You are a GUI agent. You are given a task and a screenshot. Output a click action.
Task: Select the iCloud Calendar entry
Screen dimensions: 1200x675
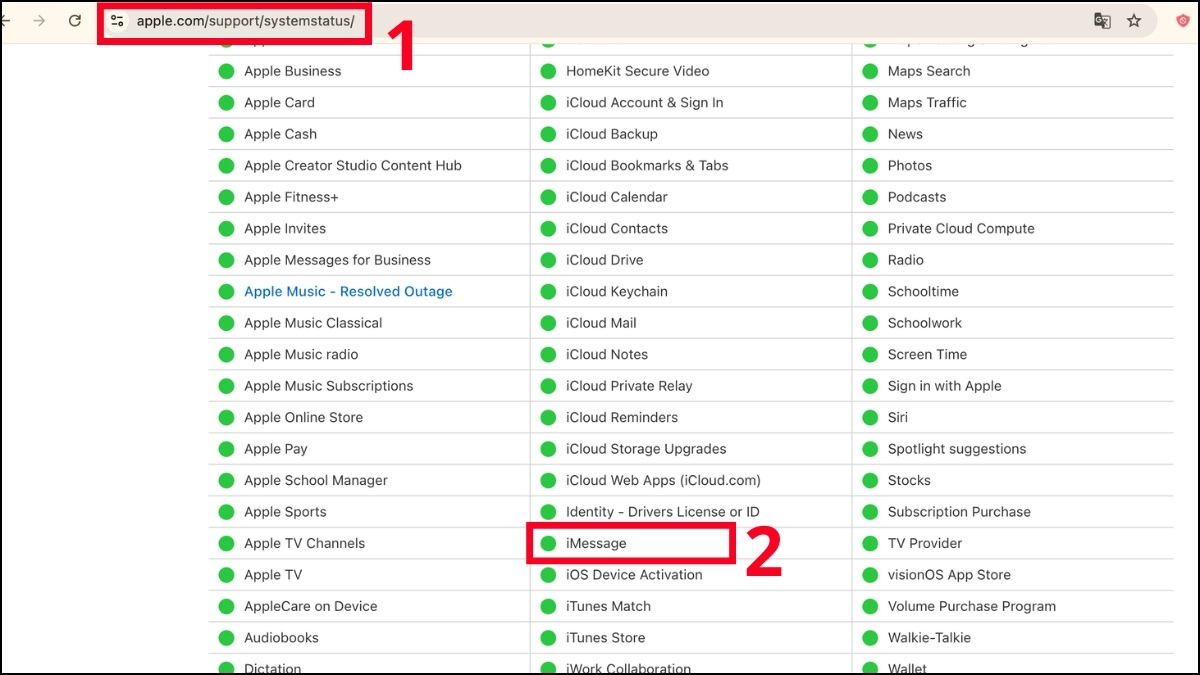click(x=616, y=197)
